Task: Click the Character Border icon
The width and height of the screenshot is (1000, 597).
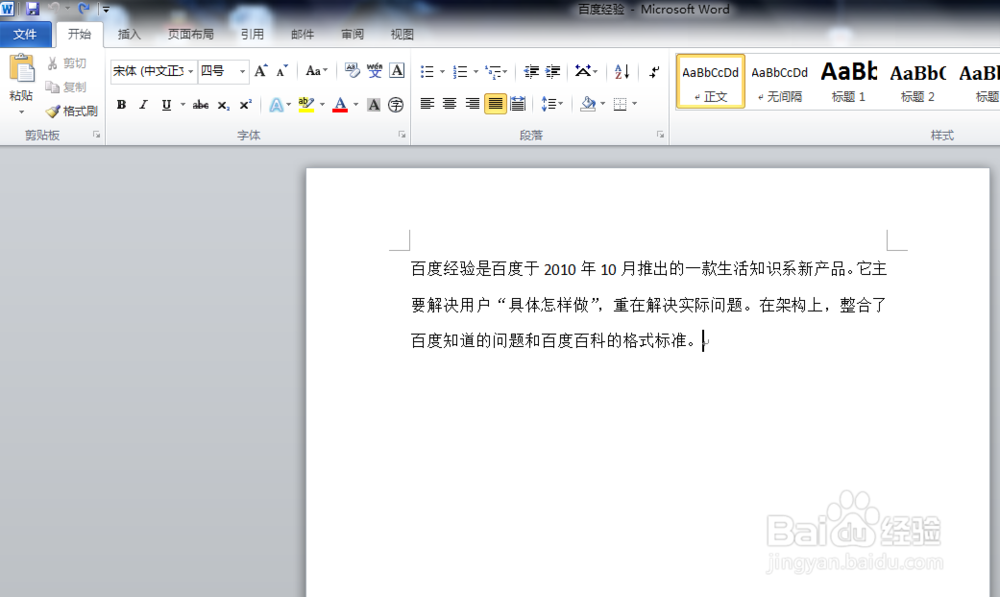Action: pyautogui.click(x=397, y=71)
